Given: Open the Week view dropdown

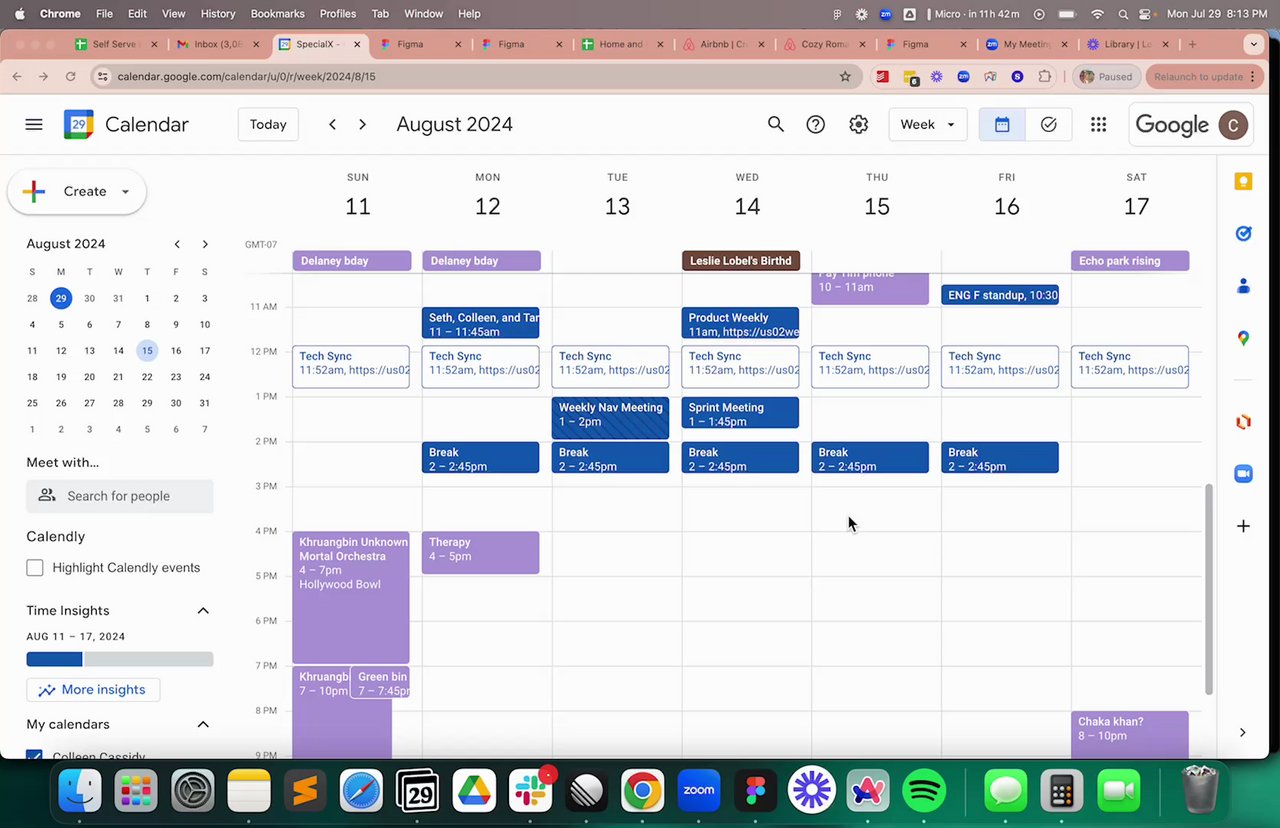Looking at the screenshot, I should 928,124.
